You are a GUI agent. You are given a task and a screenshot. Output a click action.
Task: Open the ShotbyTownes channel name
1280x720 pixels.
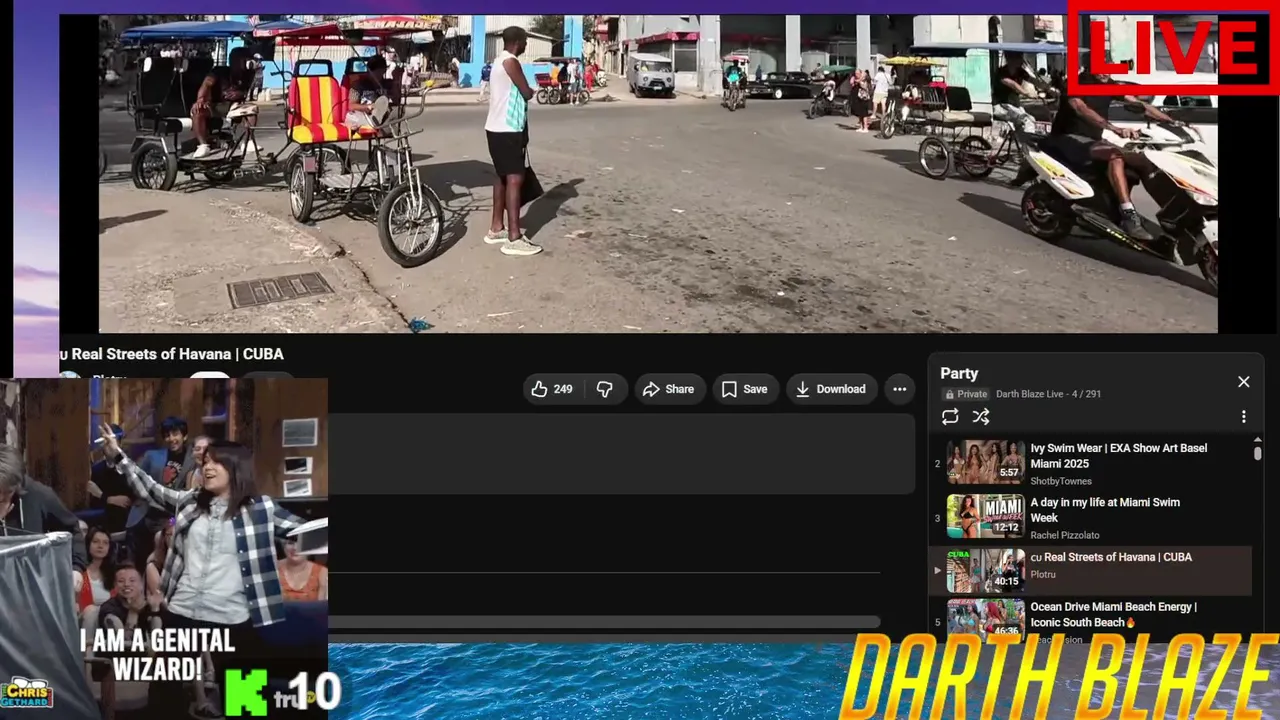(1061, 481)
